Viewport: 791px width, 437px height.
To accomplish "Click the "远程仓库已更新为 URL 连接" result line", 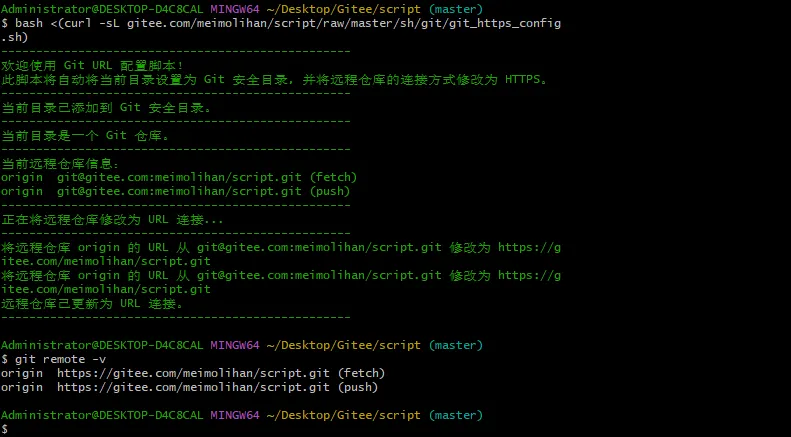I will coord(92,303).
